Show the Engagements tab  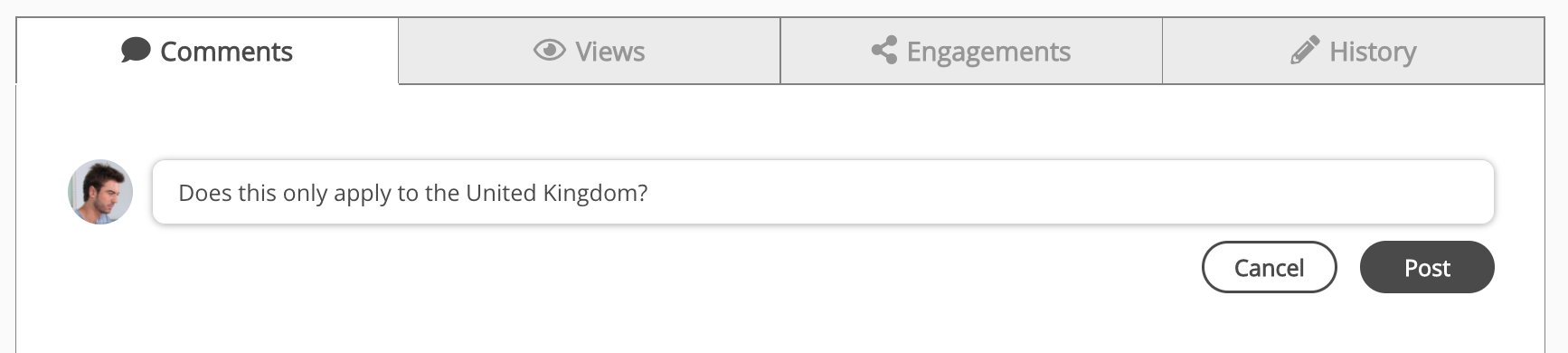(x=971, y=51)
